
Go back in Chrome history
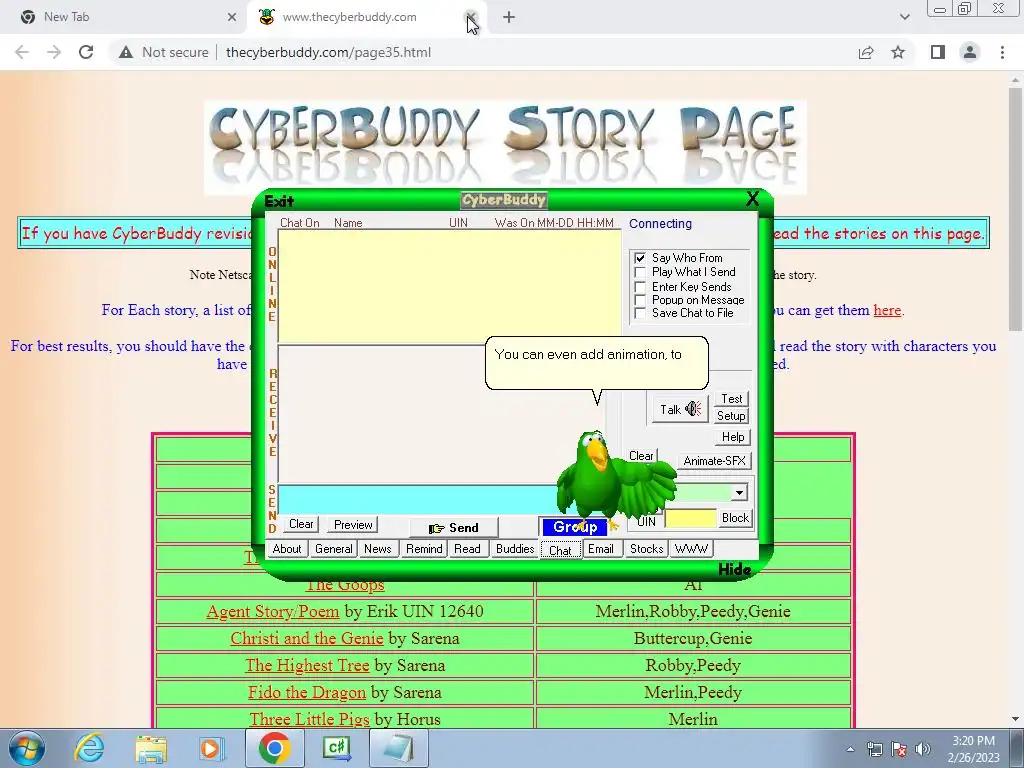[22, 52]
